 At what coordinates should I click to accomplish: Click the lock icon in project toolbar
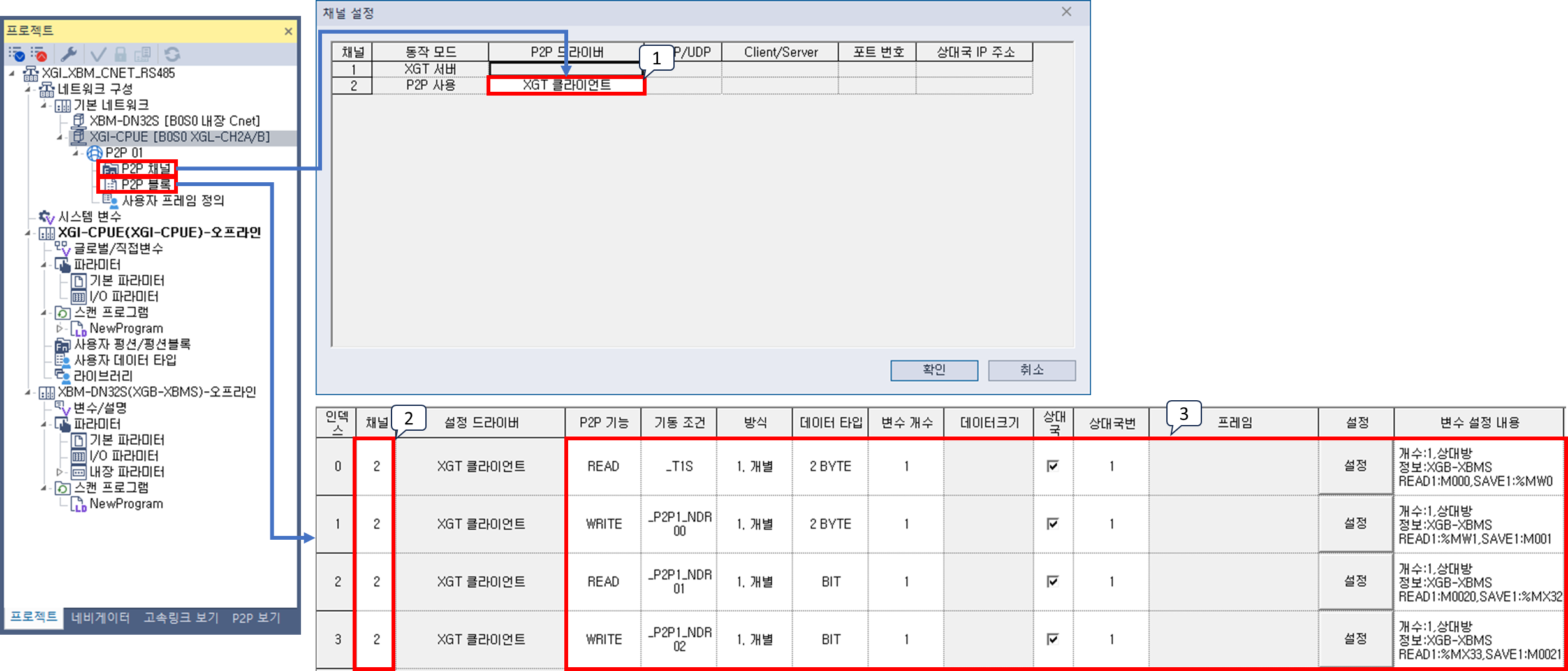point(121,54)
